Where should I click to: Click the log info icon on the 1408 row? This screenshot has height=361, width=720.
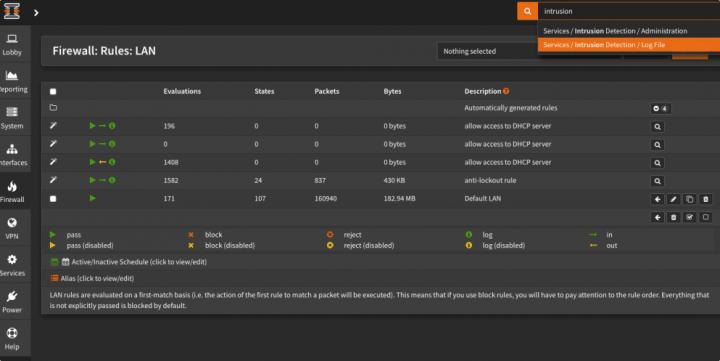pyautogui.click(x=112, y=162)
